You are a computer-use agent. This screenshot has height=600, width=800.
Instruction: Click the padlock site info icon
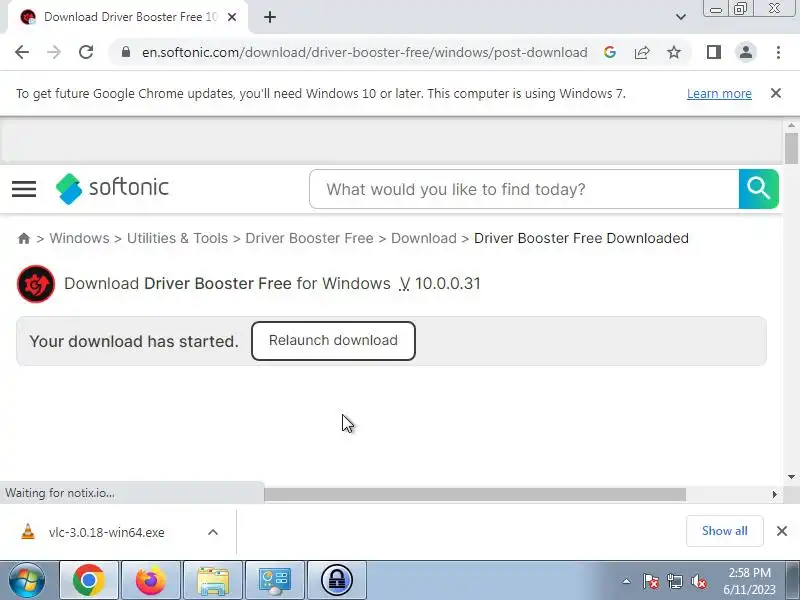tap(126, 52)
